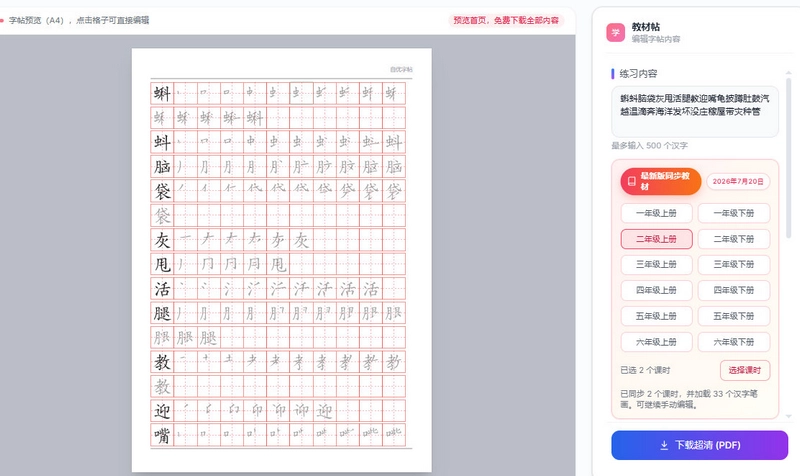Click the large 蚪 model character cell

pyautogui.click(x=162, y=142)
